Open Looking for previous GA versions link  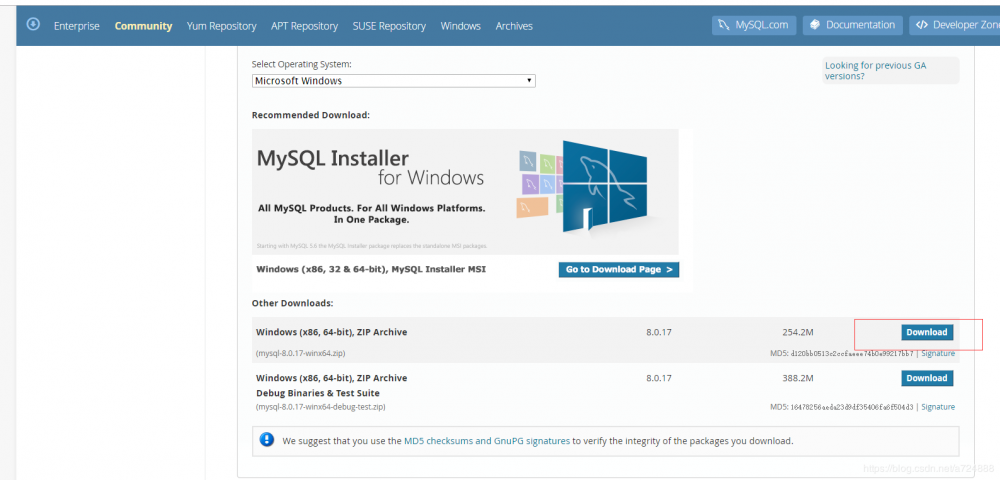click(x=875, y=70)
